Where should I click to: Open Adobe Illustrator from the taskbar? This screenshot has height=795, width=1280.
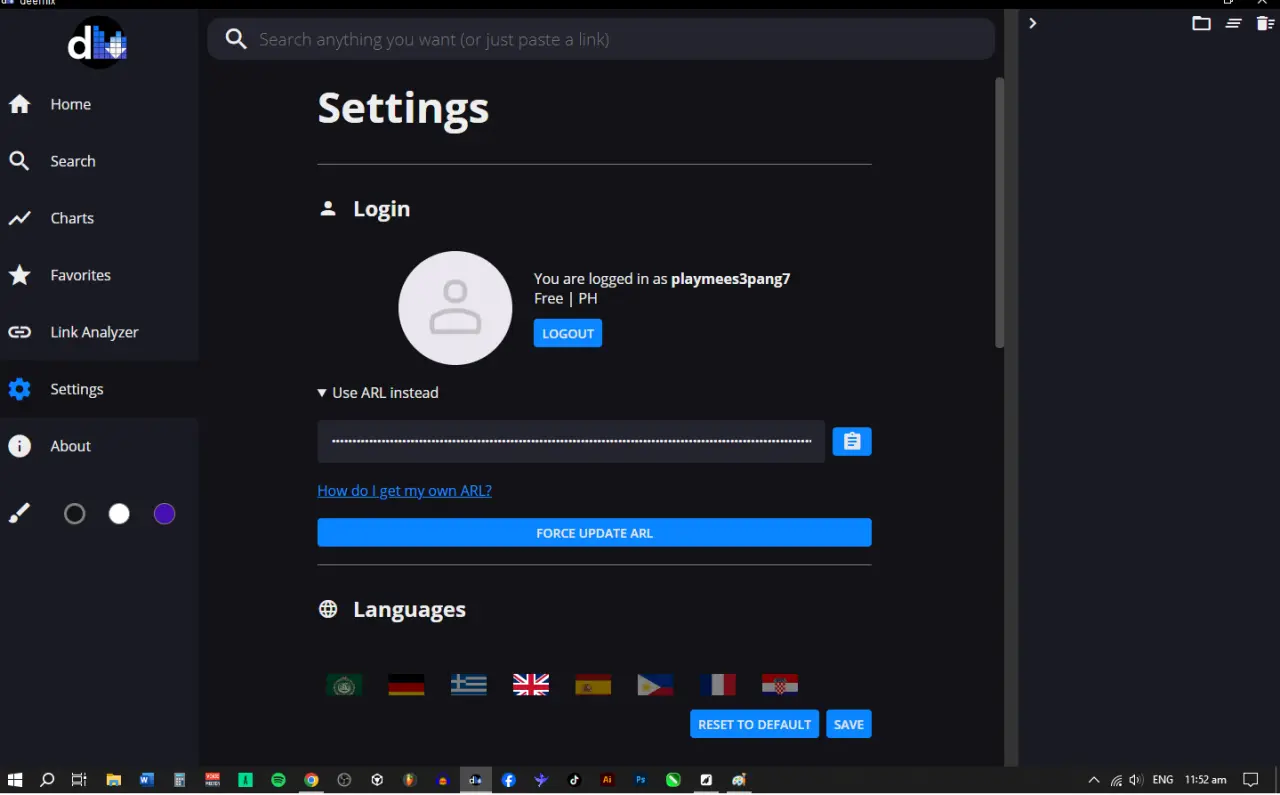(x=607, y=780)
